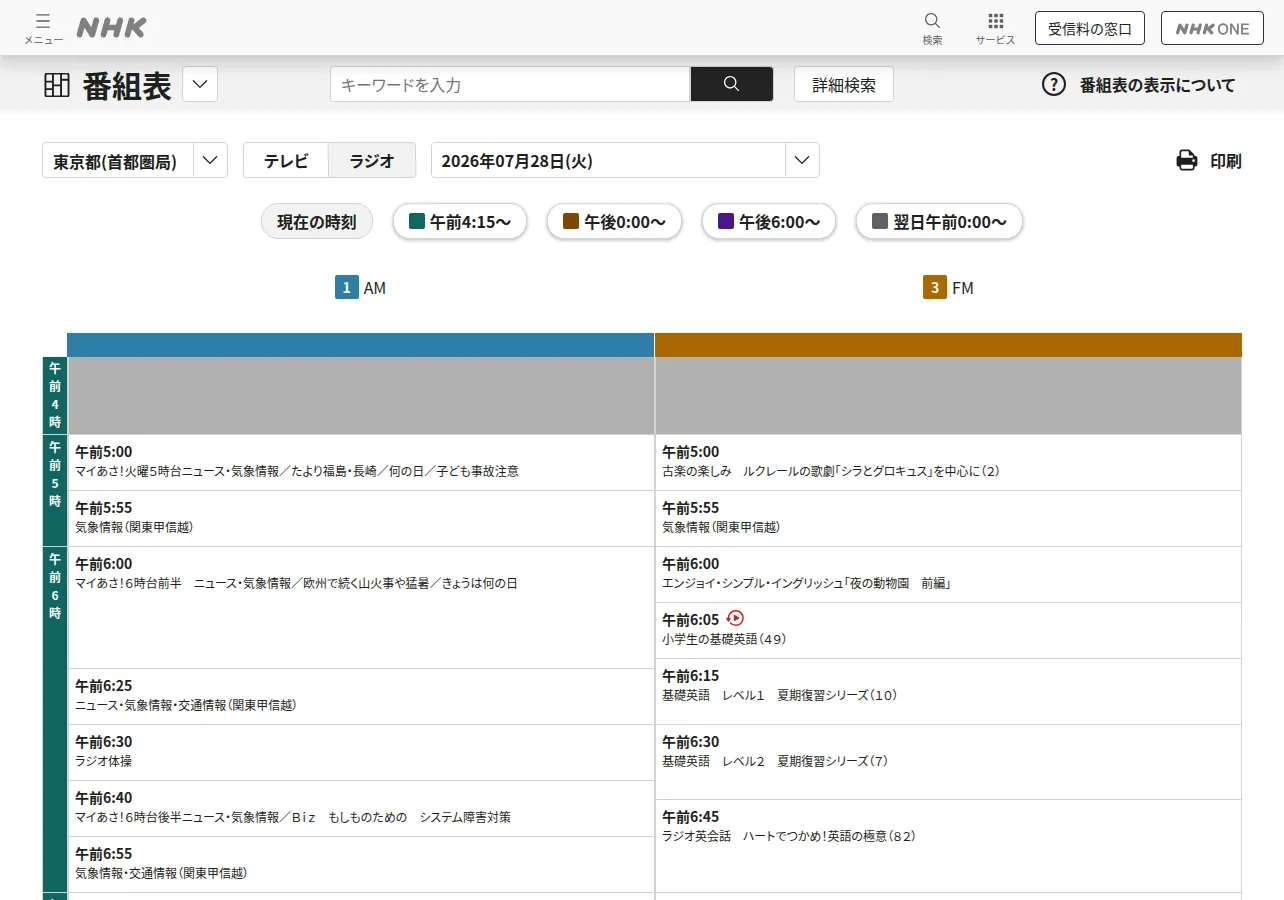
Task: Jump to 午前4:15〜 time slot
Action: 461,222
